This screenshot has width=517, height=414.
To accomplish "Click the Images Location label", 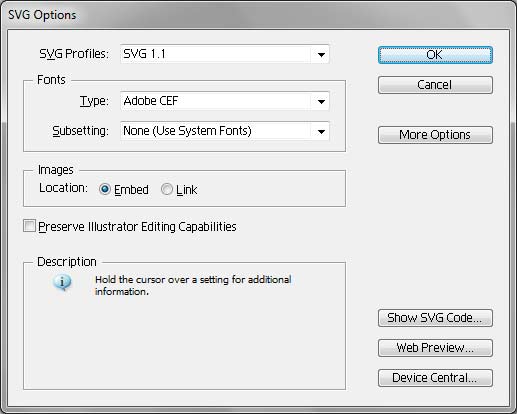I will click(63, 188).
